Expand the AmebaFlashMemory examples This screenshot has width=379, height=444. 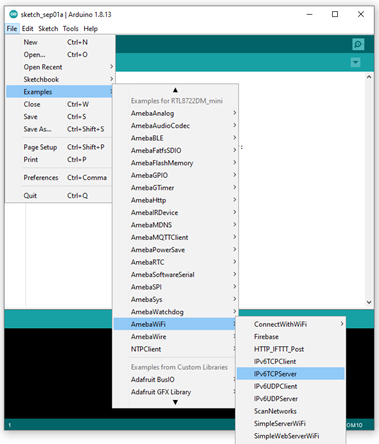point(175,163)
